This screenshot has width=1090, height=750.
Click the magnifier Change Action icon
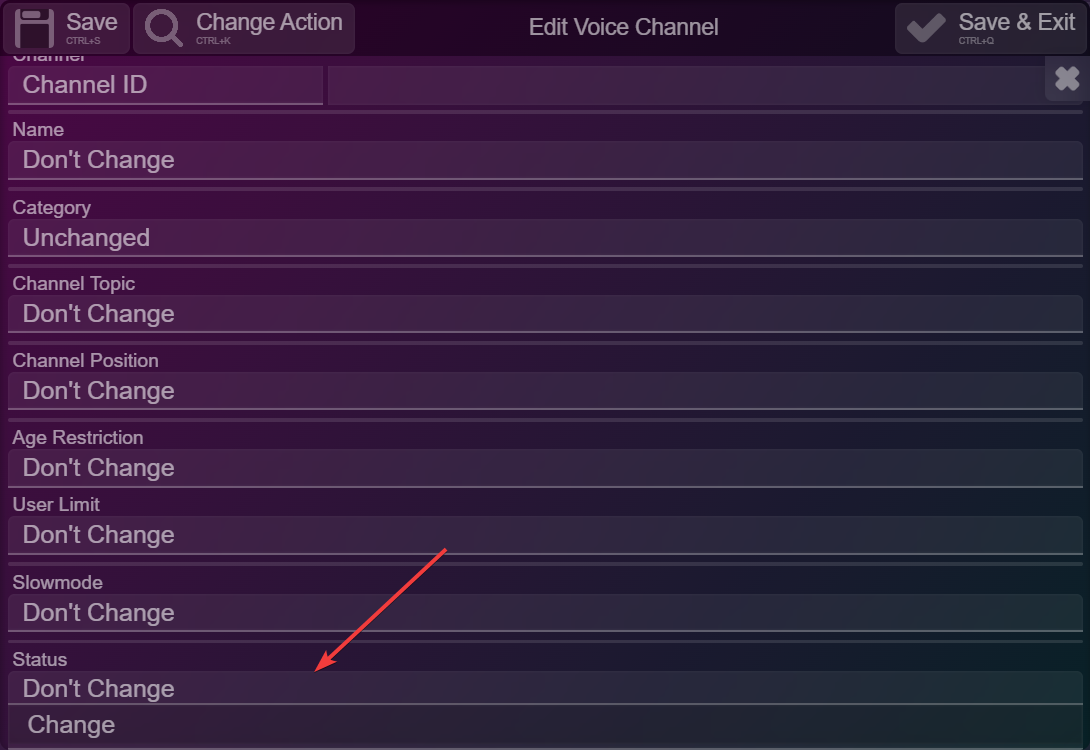[x=163, y=28]
